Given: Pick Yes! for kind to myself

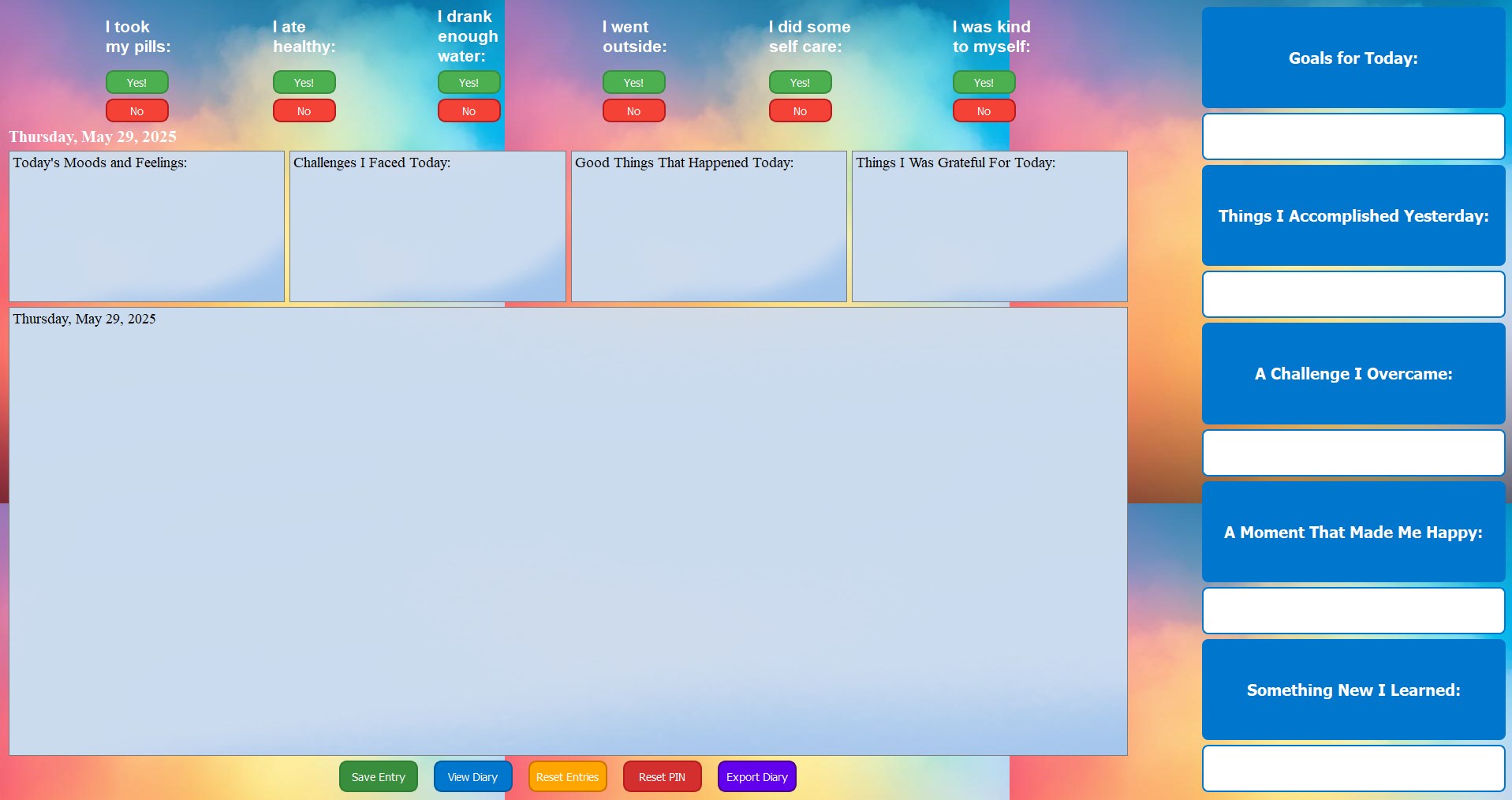Looking at the screenshot, I should 984,82.
